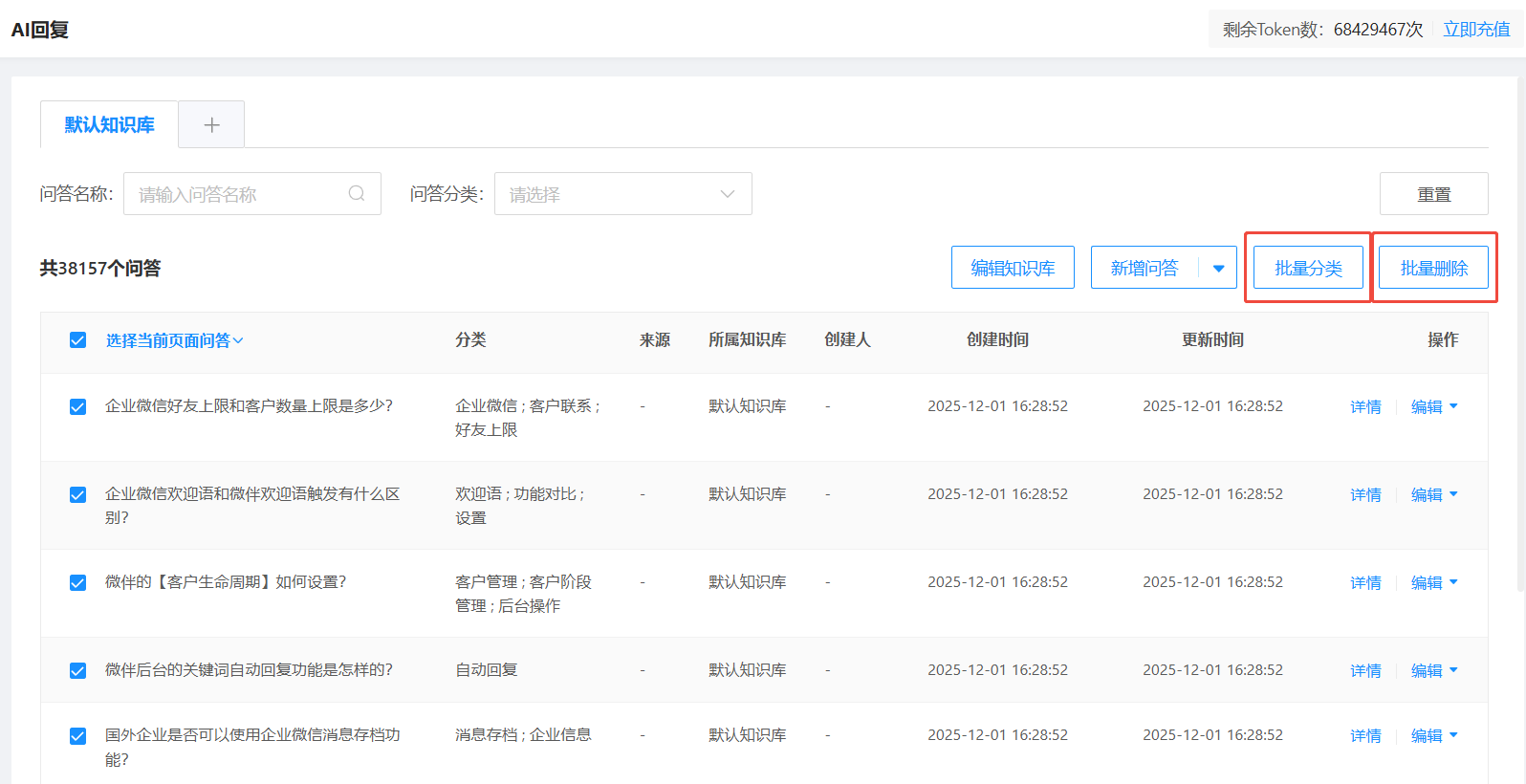This screenshot has height=784, width=1526.
Task: Click 编辑 caret for 自动回复 row
Action: point(1453,670)
